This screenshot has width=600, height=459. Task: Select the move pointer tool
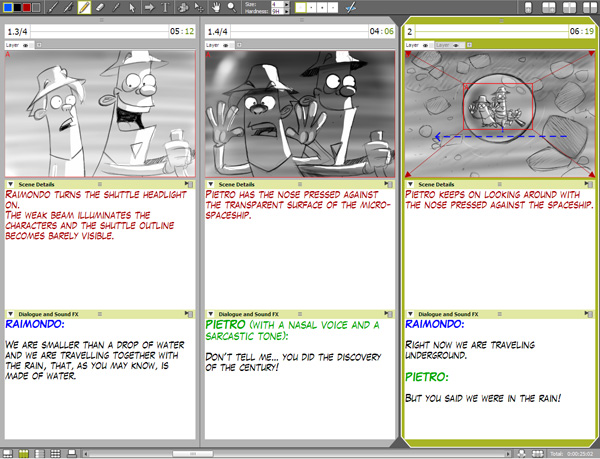199,7
